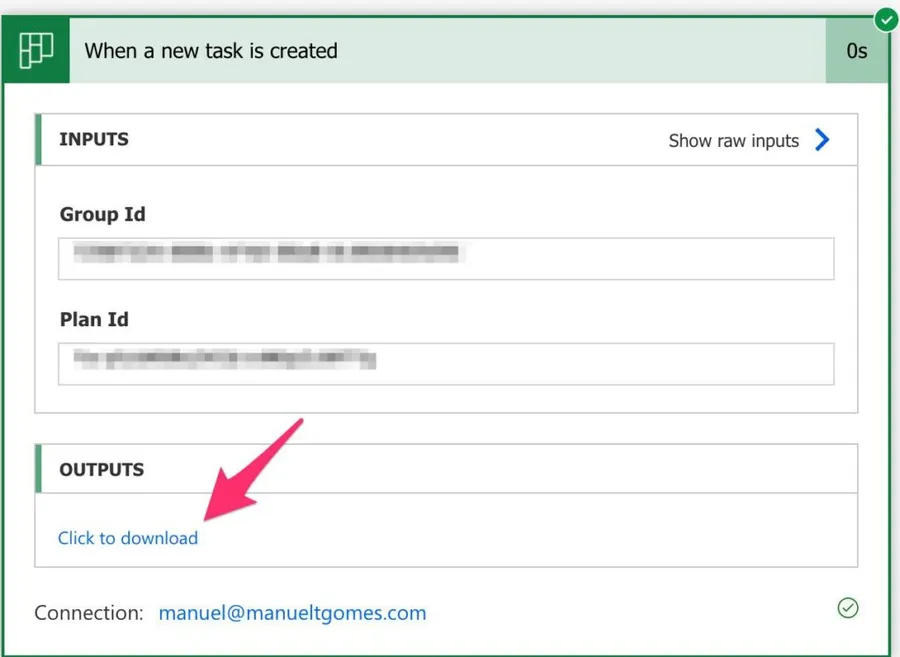Click the Connection label text
This screenshot has height=657, width=900.
pyautogui.click(x=88, y=613)
